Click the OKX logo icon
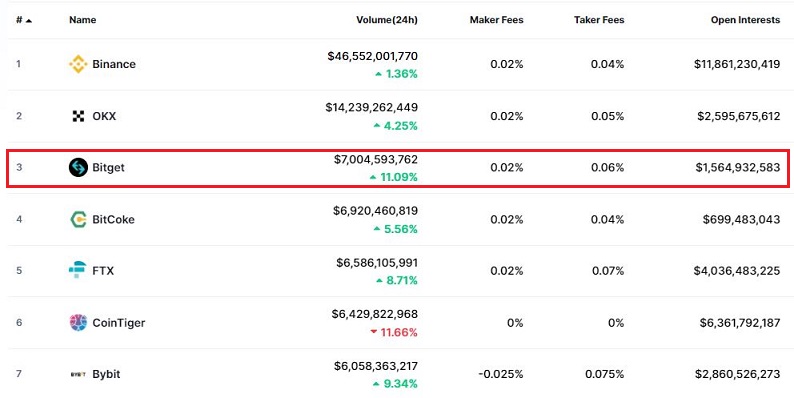 coord(78,116)
